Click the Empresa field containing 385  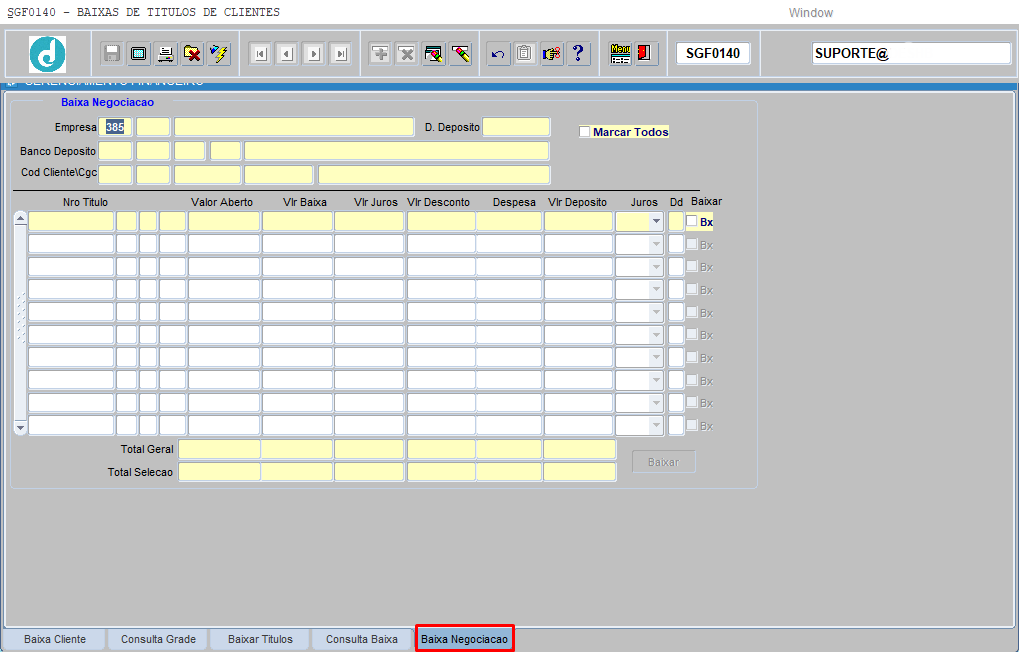(115, 127)
